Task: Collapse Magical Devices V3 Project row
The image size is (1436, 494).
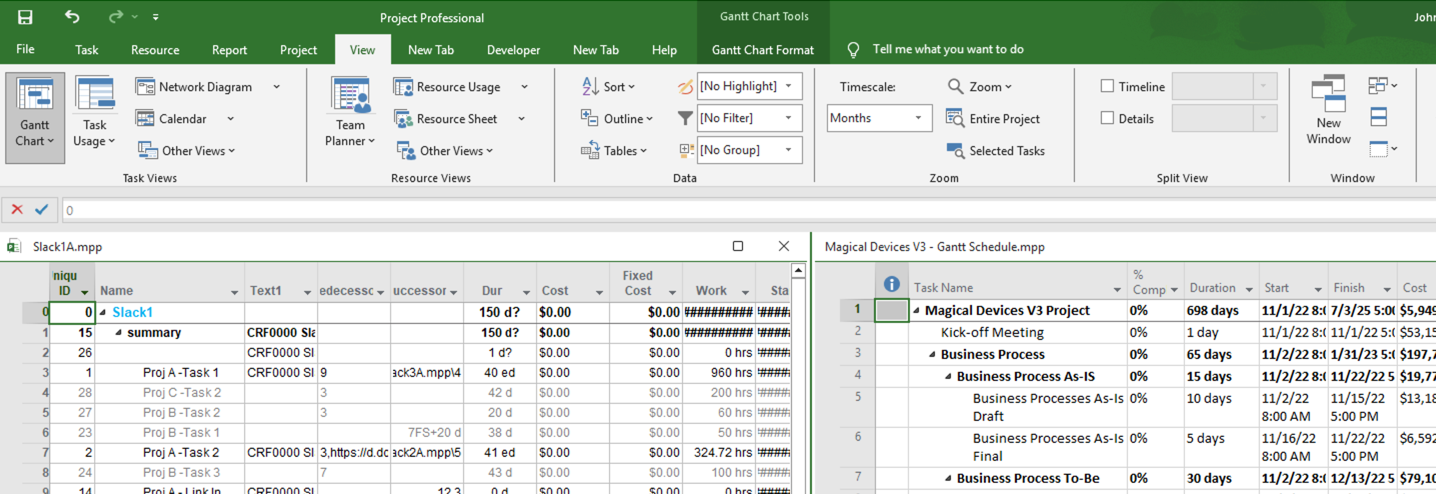Action: tap(917, 311)
